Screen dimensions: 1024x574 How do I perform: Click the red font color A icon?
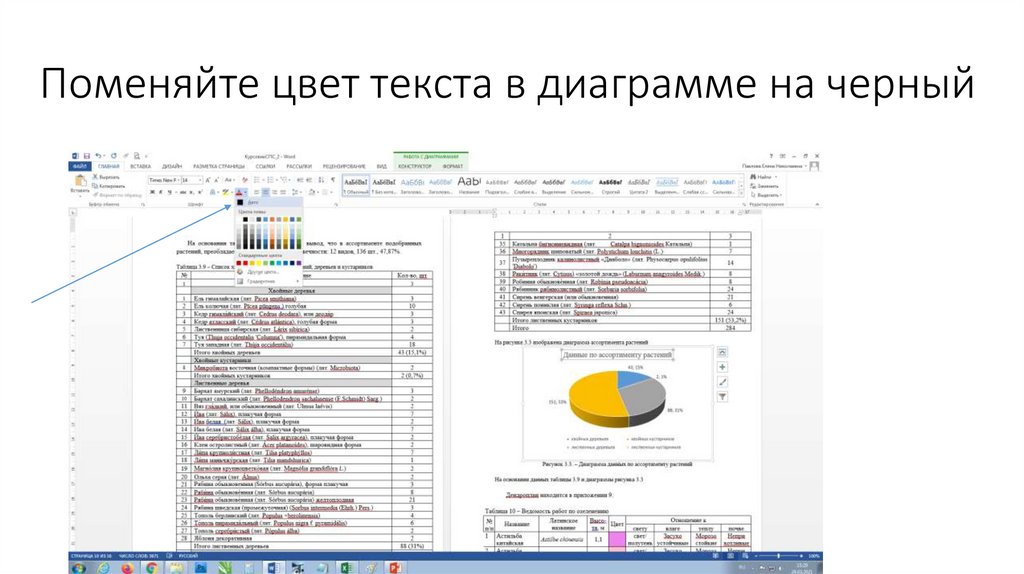(x=238, y=192)
